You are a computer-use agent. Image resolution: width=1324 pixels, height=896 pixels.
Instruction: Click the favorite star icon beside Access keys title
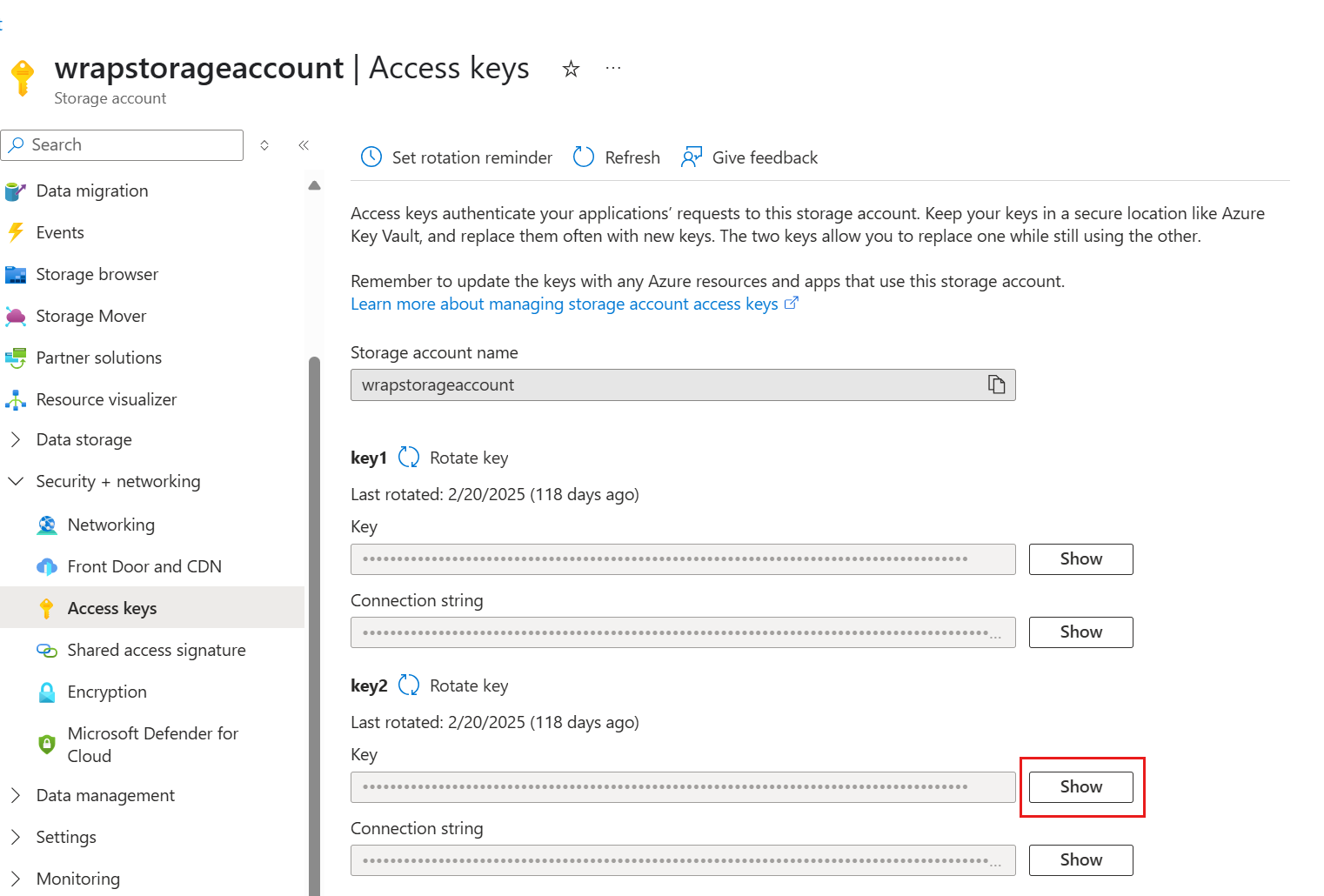(x=571, y=69)
